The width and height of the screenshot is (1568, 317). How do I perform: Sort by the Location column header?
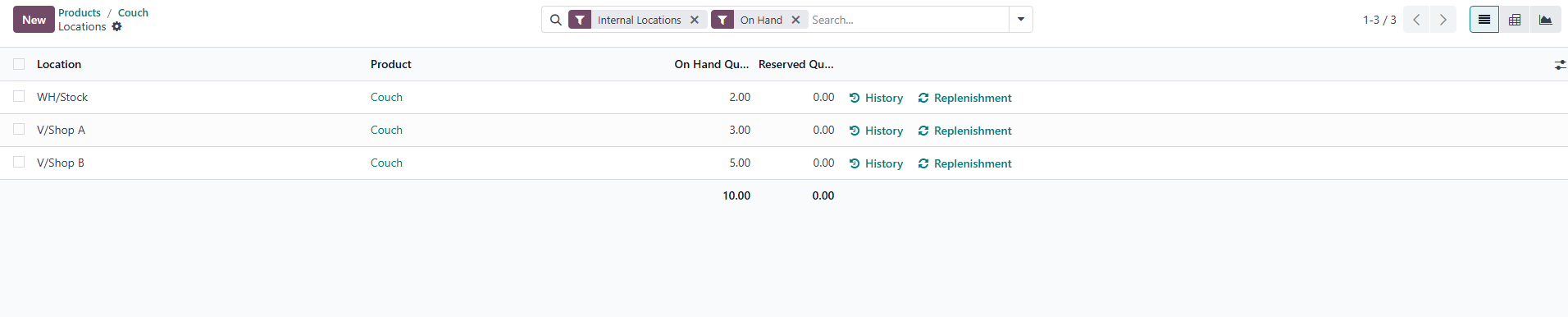[59, 64]
